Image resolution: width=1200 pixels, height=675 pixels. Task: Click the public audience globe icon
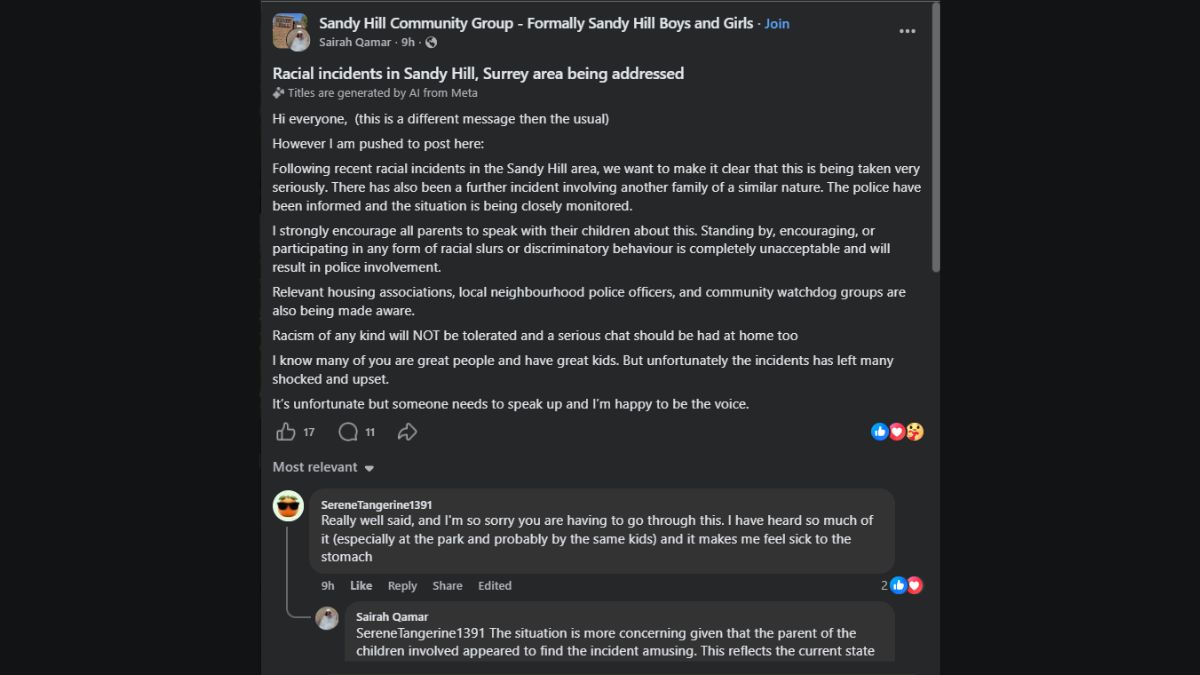(x=431, y=42)
